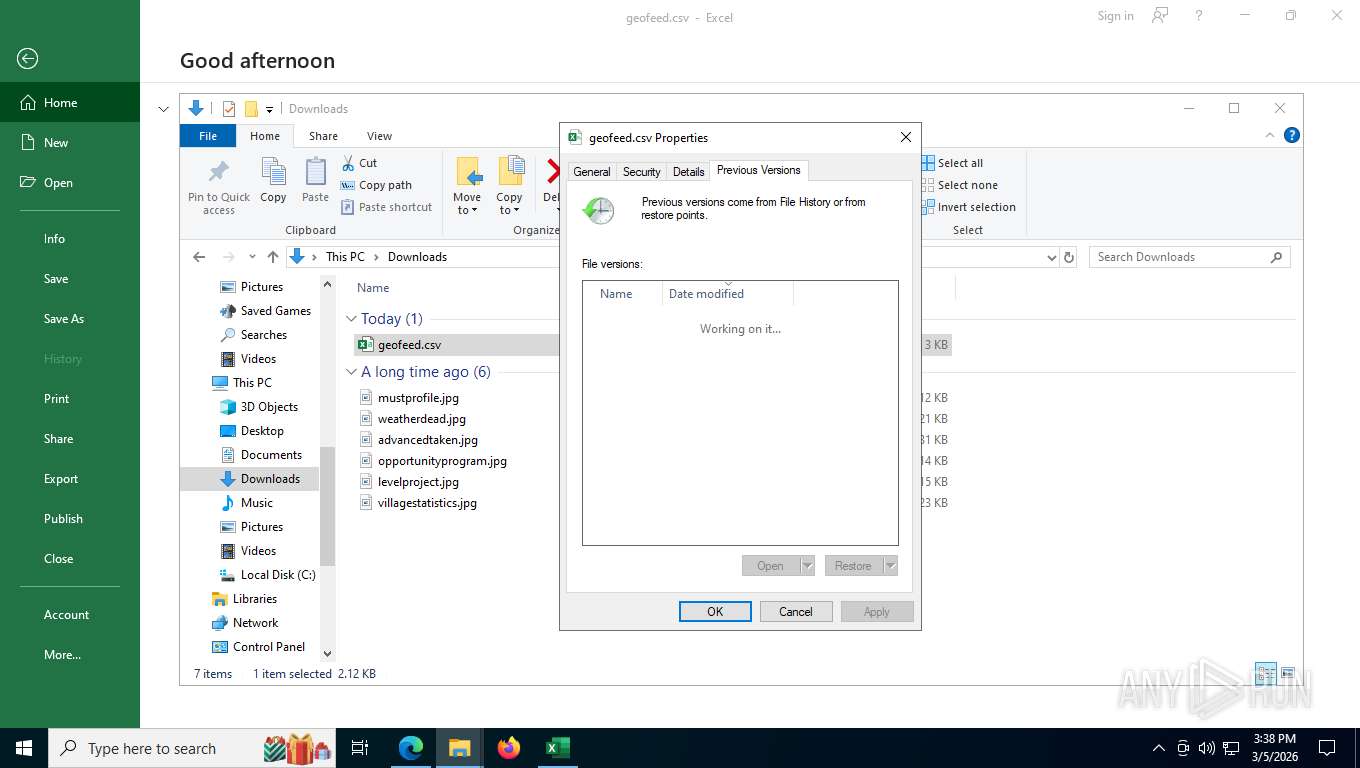Click Name column in File versions list
1360x768 pixels.
(x=622, y=293)
